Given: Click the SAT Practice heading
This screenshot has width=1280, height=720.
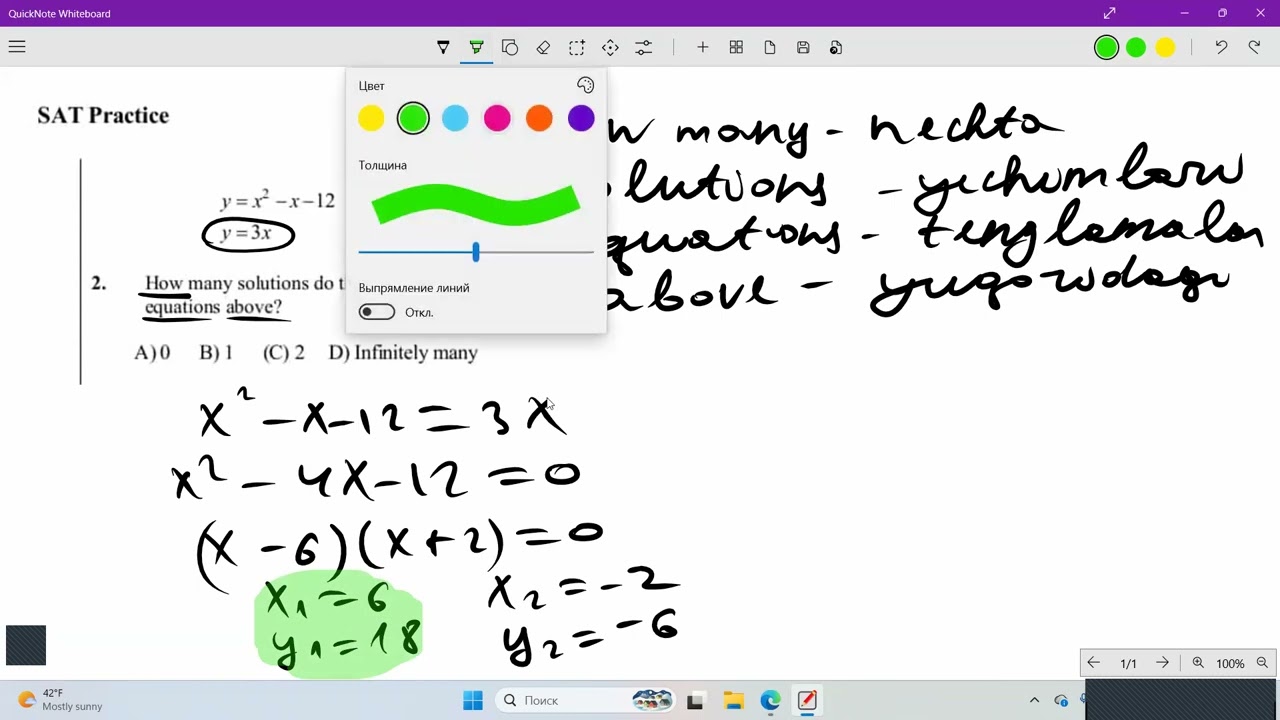Looking at the screenshot, I should pyautogui.click(x=103, y=115).
